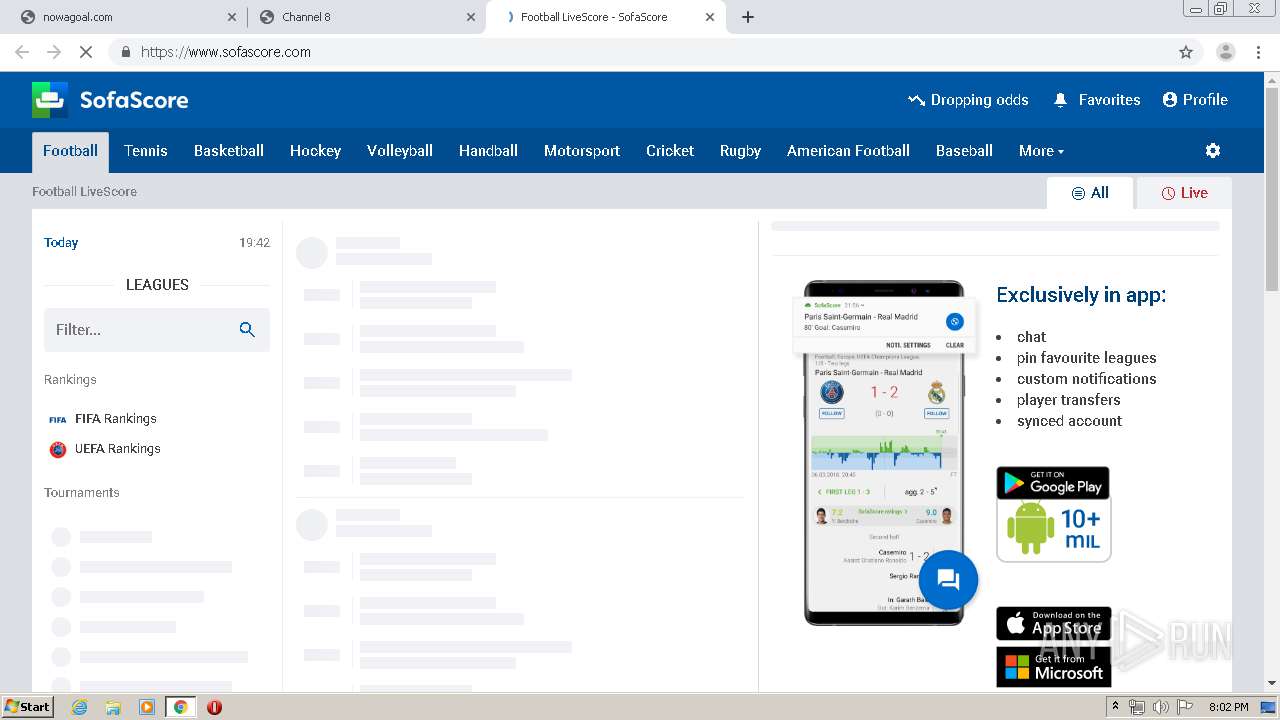Open a new browser tab
Viewport: 1280px width, 720px height.
coord(748,17)
